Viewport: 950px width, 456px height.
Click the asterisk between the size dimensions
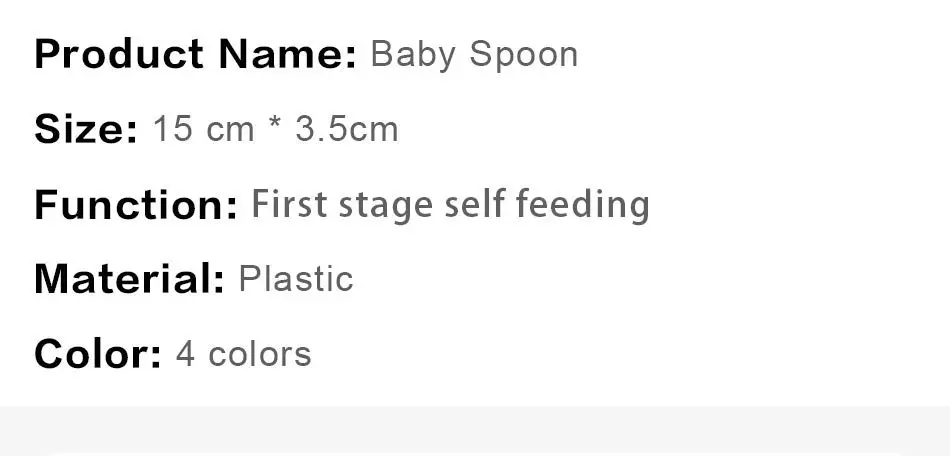[275, 127]
